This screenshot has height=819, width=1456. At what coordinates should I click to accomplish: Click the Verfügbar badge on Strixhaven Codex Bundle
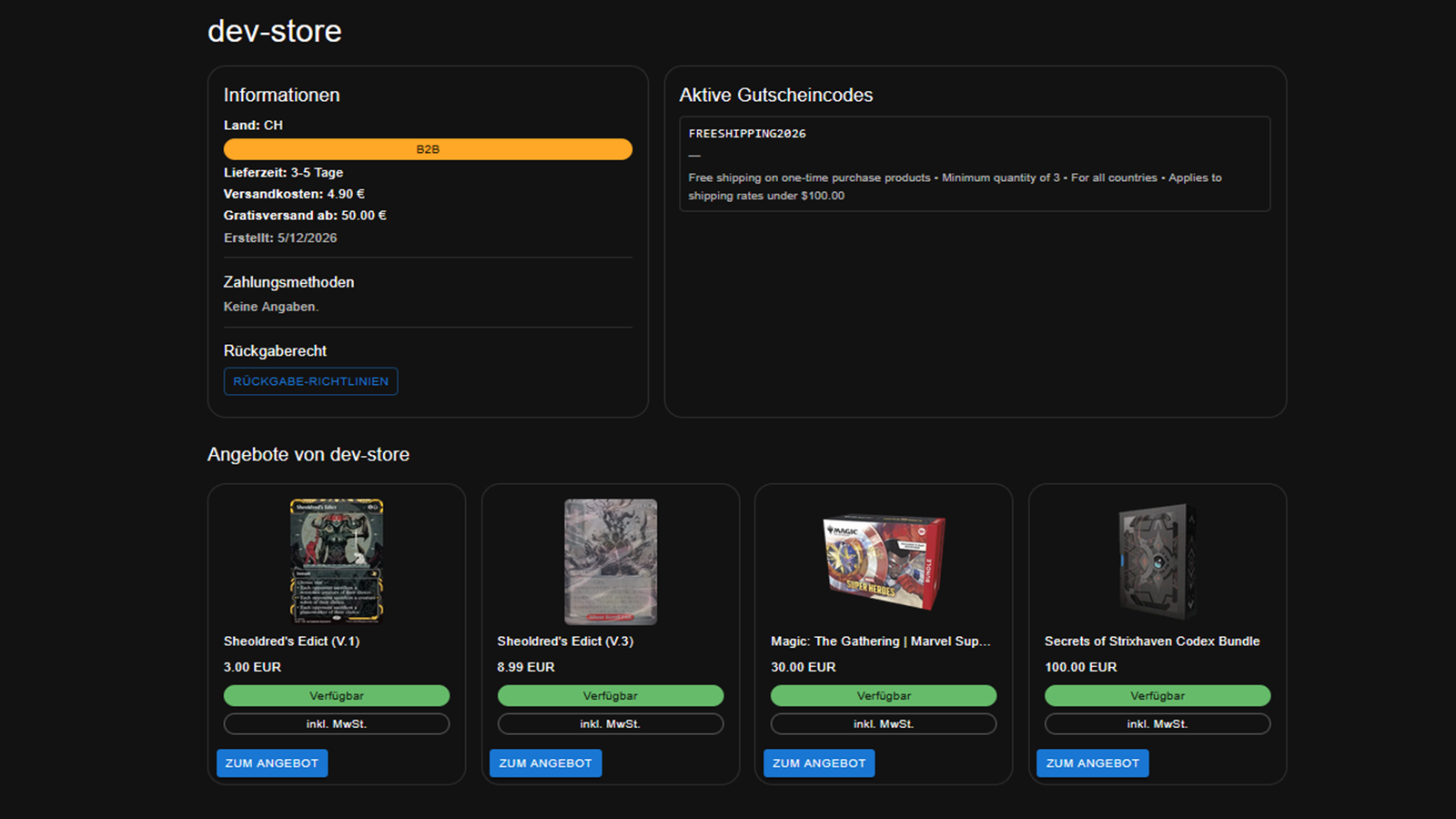pyautogui.click(x=1158, y=695)
